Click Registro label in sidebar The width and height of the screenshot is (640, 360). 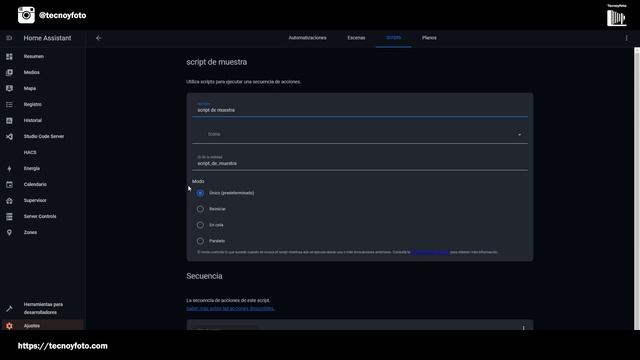click(33, 104)
